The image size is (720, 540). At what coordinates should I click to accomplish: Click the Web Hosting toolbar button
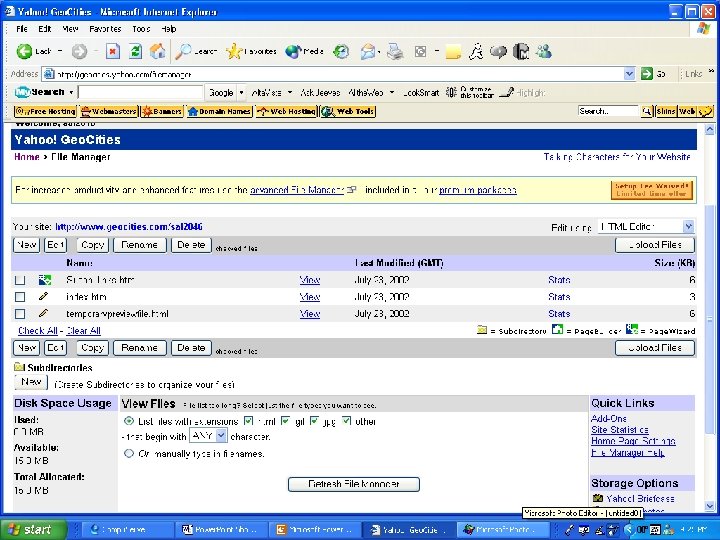pyautogui.click(x=287, y=111)
